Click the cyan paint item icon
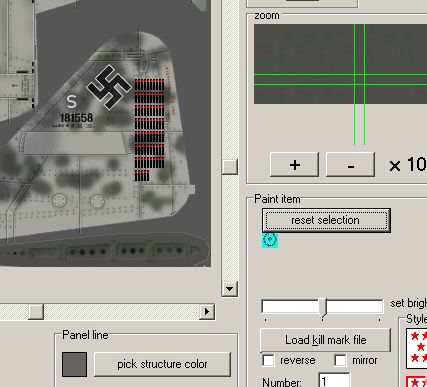Screen dimensions: 427x387 [270, 240]
